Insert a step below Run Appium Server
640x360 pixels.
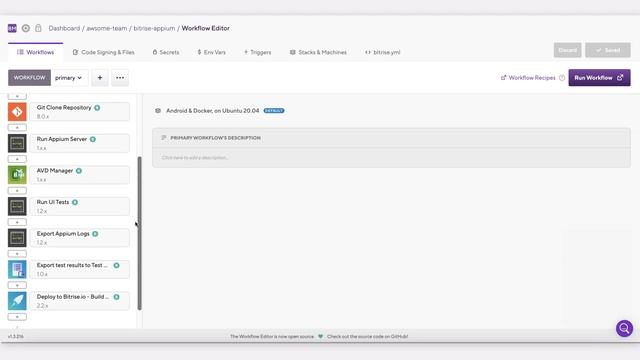coord(17,159)
